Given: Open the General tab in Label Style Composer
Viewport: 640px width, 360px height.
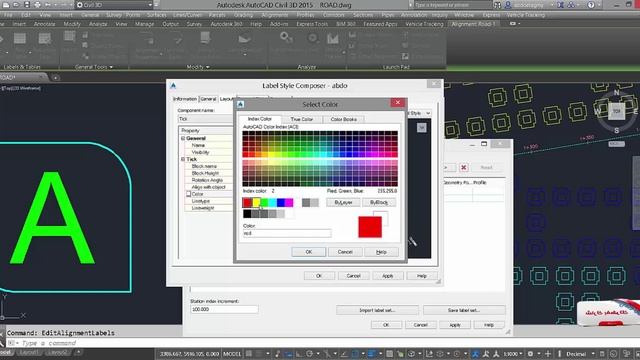Looking at the screenshot, I should (x=208, y=99).
